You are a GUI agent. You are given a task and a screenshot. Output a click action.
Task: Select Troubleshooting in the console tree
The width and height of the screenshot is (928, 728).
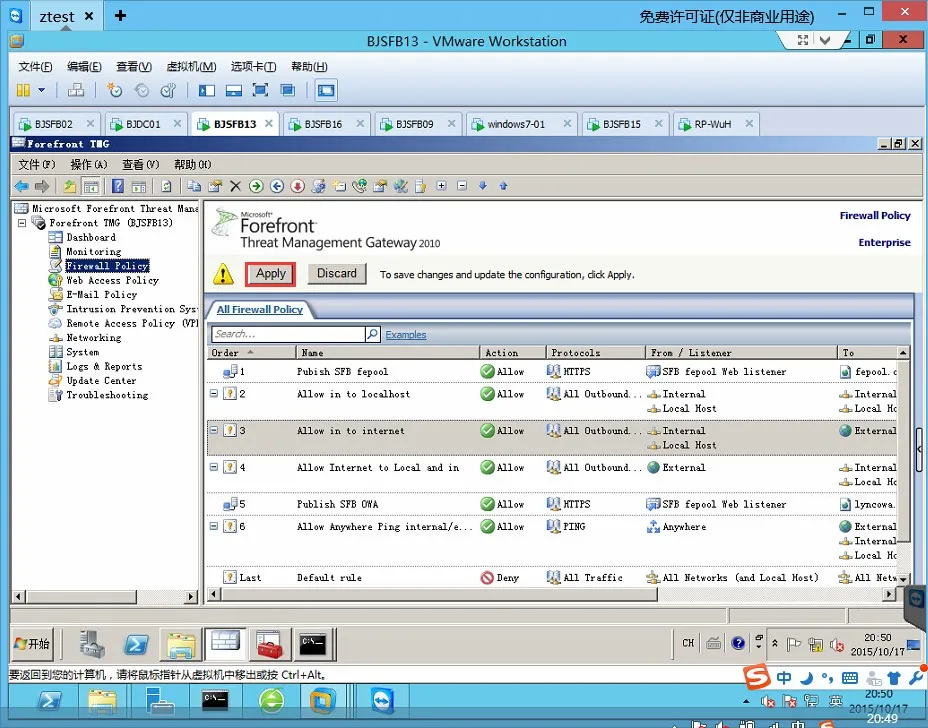tap(107, 395)
